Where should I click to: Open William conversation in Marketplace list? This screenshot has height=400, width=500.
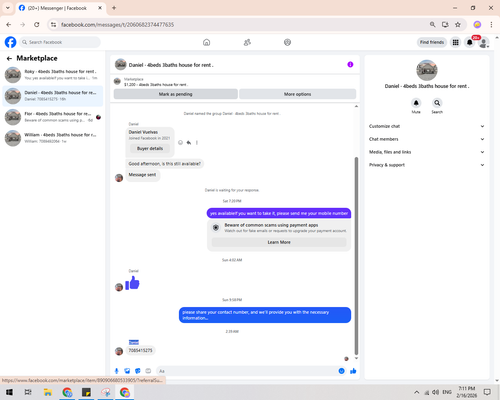(53, 138)
